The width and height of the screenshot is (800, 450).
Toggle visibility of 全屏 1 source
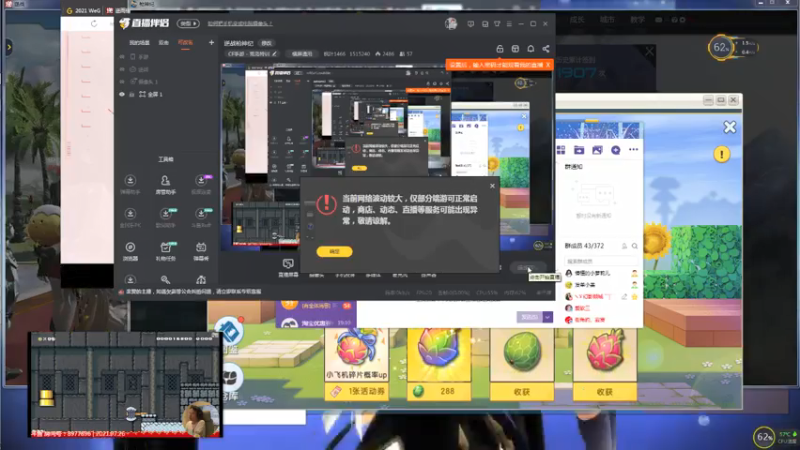(x=122, y=94)
